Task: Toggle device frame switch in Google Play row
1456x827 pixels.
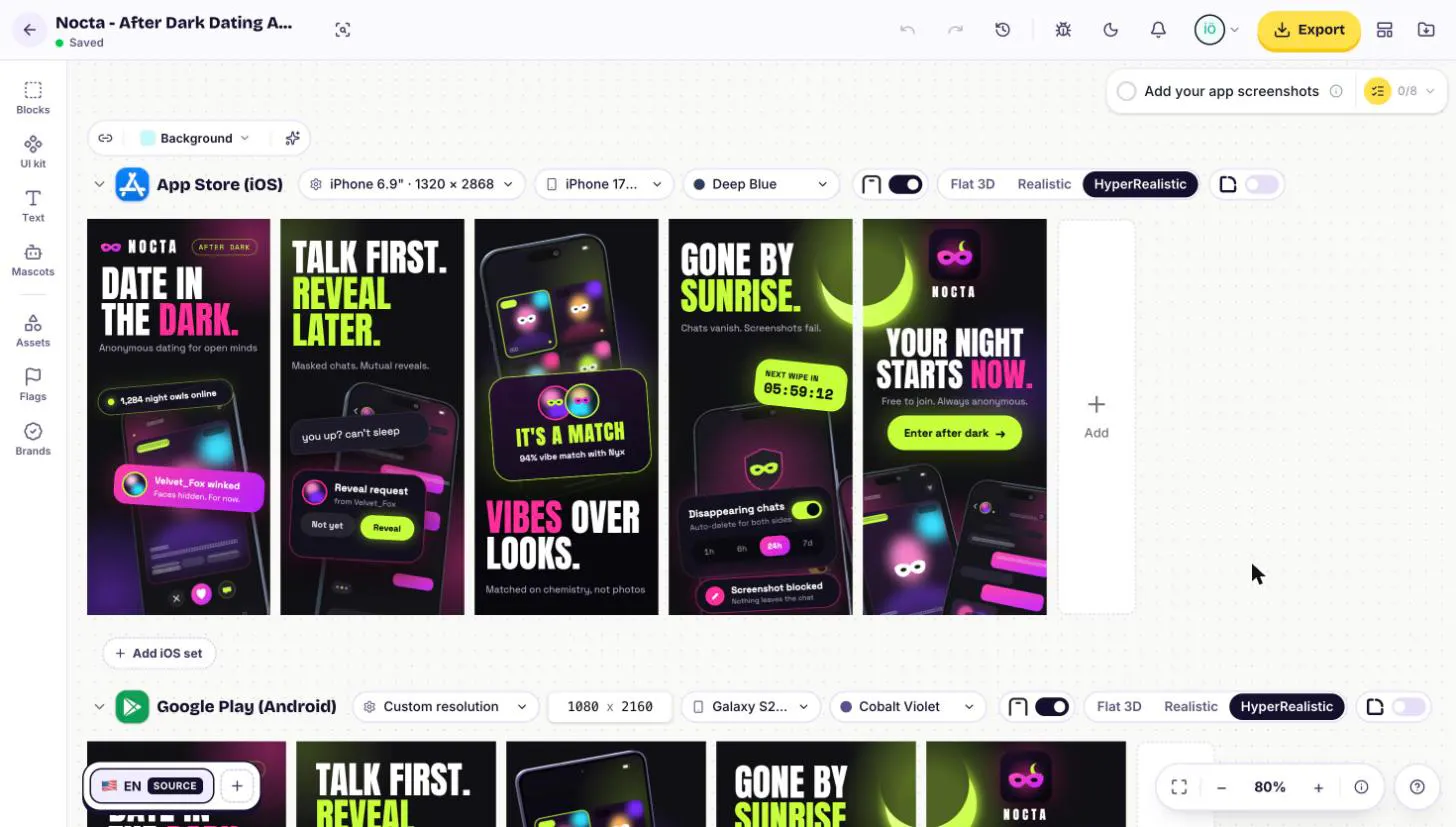Action: click(x=1052, y=707)
